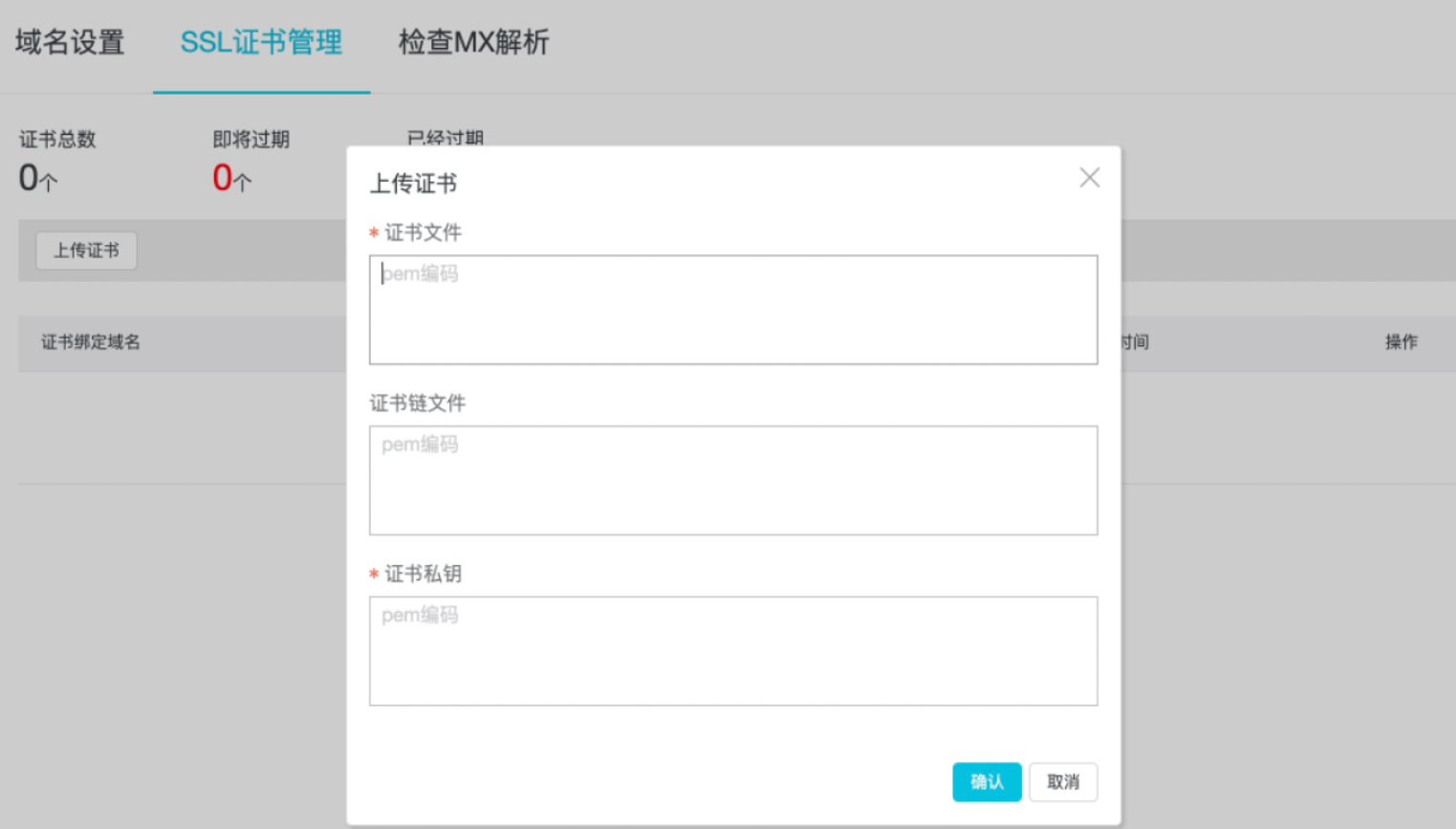Viewport: 1456px width, 829px height.
Task: Click the 证书总数 statistic label
Action: click(x=57, y=140)
